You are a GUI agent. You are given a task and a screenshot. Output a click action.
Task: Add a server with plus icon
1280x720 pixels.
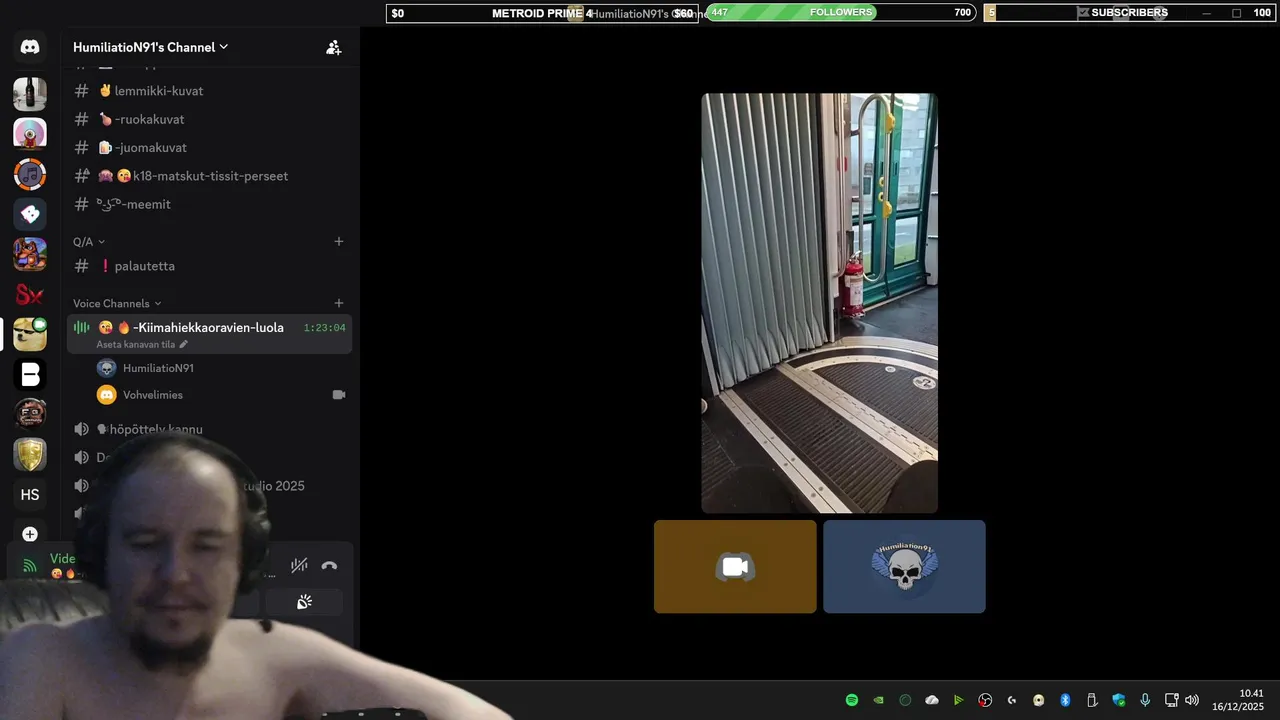[30, 534]
